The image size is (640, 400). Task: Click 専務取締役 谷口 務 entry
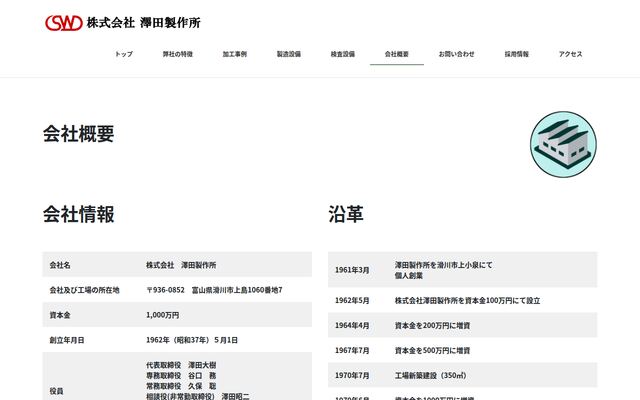point(181,376)
